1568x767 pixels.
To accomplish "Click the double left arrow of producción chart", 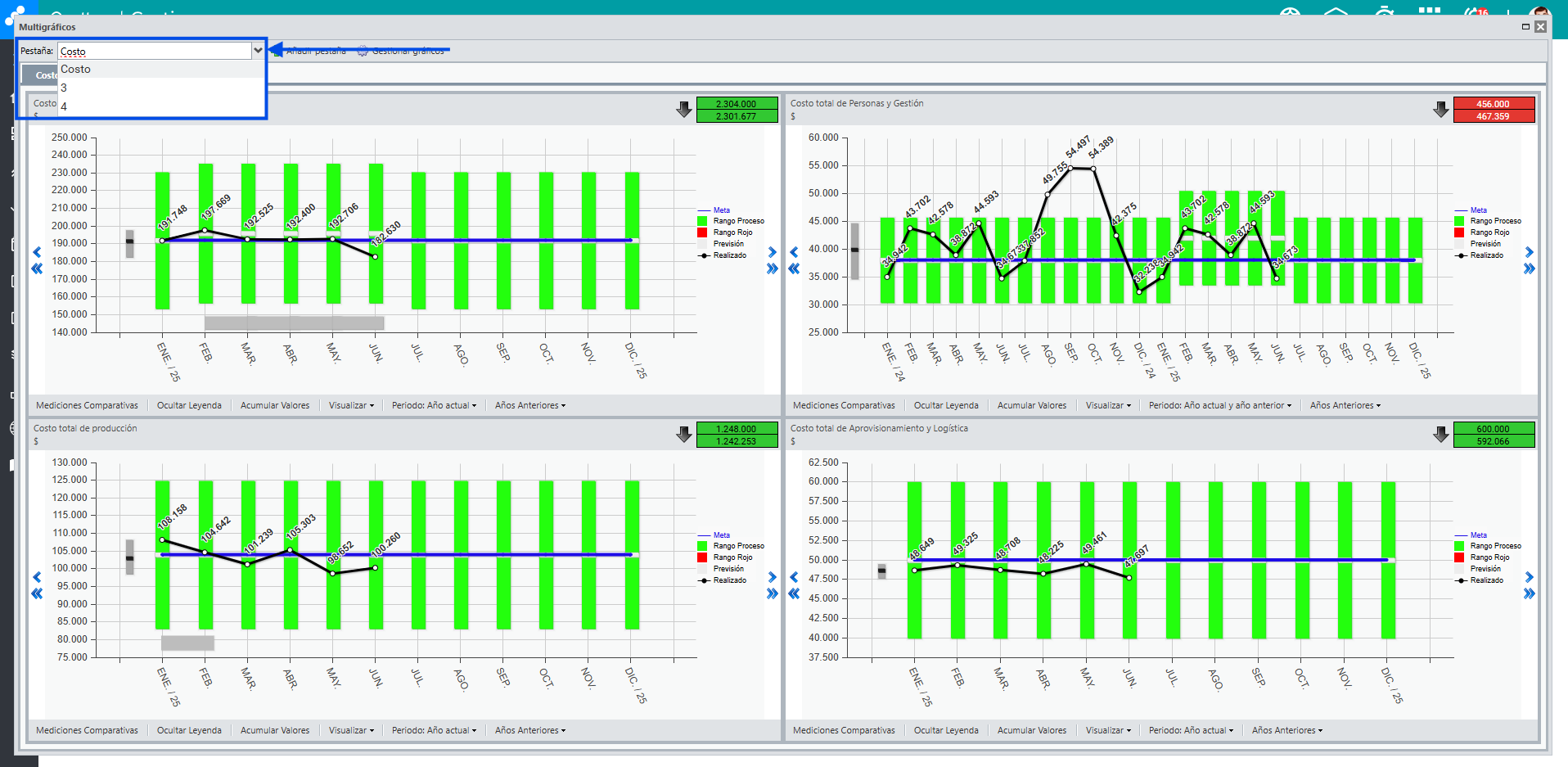I will click(x=37, y=594).
